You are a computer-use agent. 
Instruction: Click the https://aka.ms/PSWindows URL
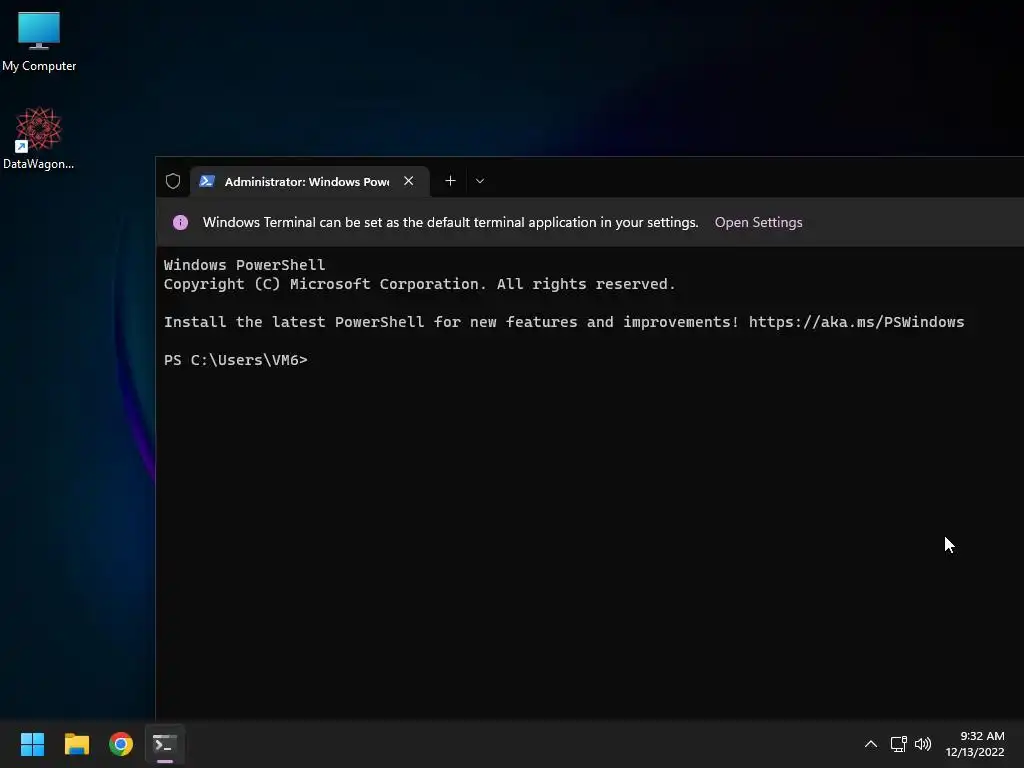(x=856, y=322)
